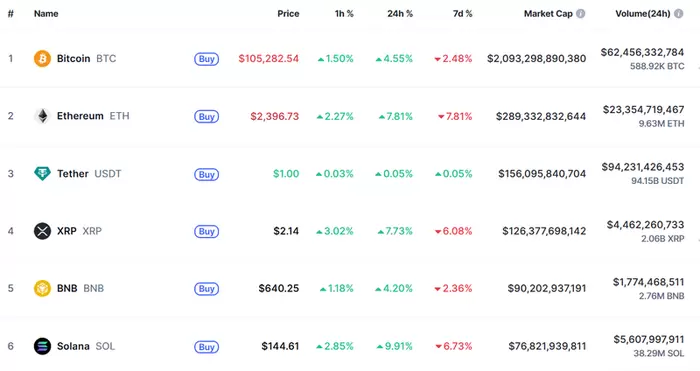The width and height of the screenshot is (700, 371).
Task: Click the orange Bitcoin coin logo
Action: (x=42, y=58)
